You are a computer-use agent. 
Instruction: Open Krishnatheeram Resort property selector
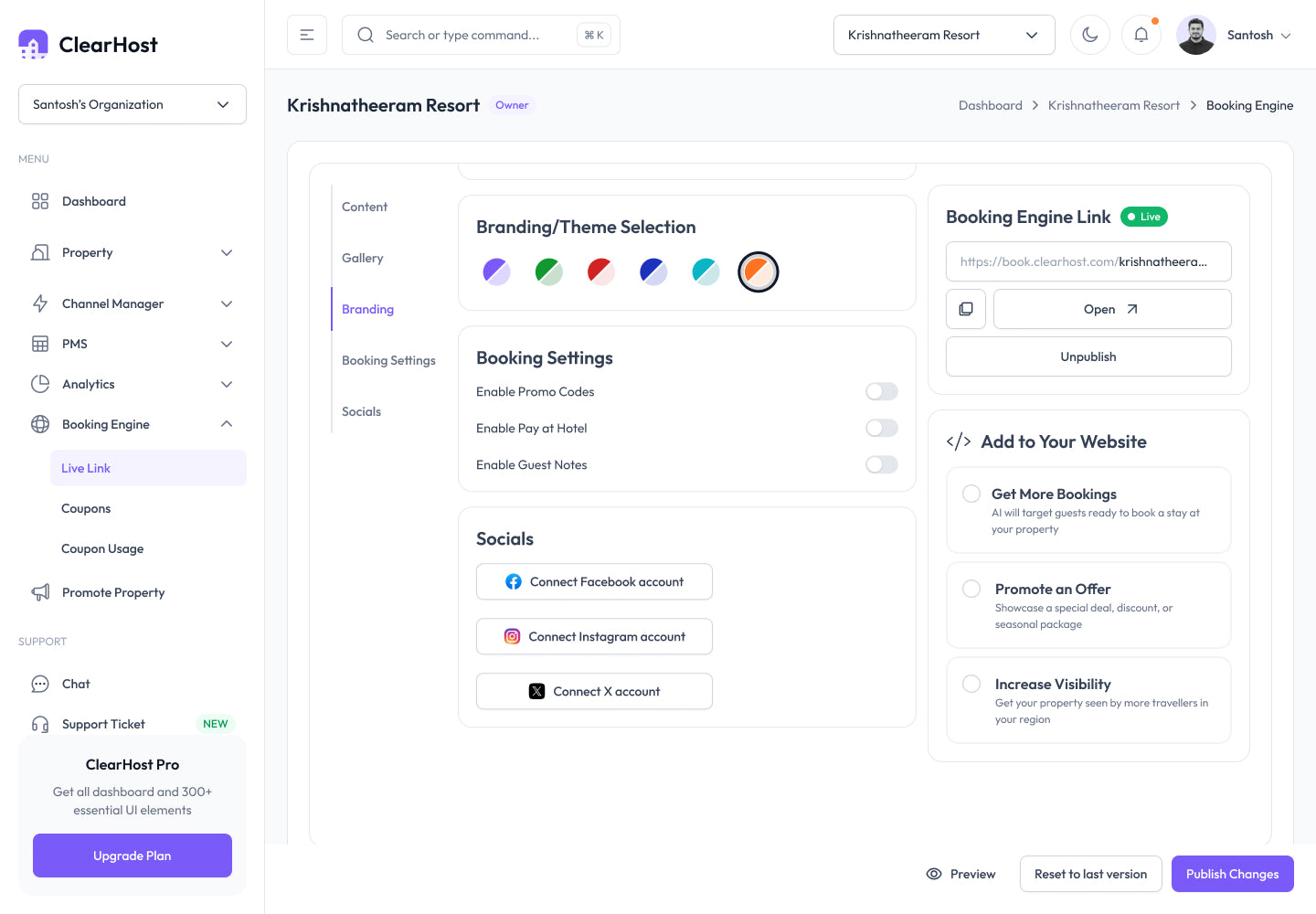coord(944,35)
